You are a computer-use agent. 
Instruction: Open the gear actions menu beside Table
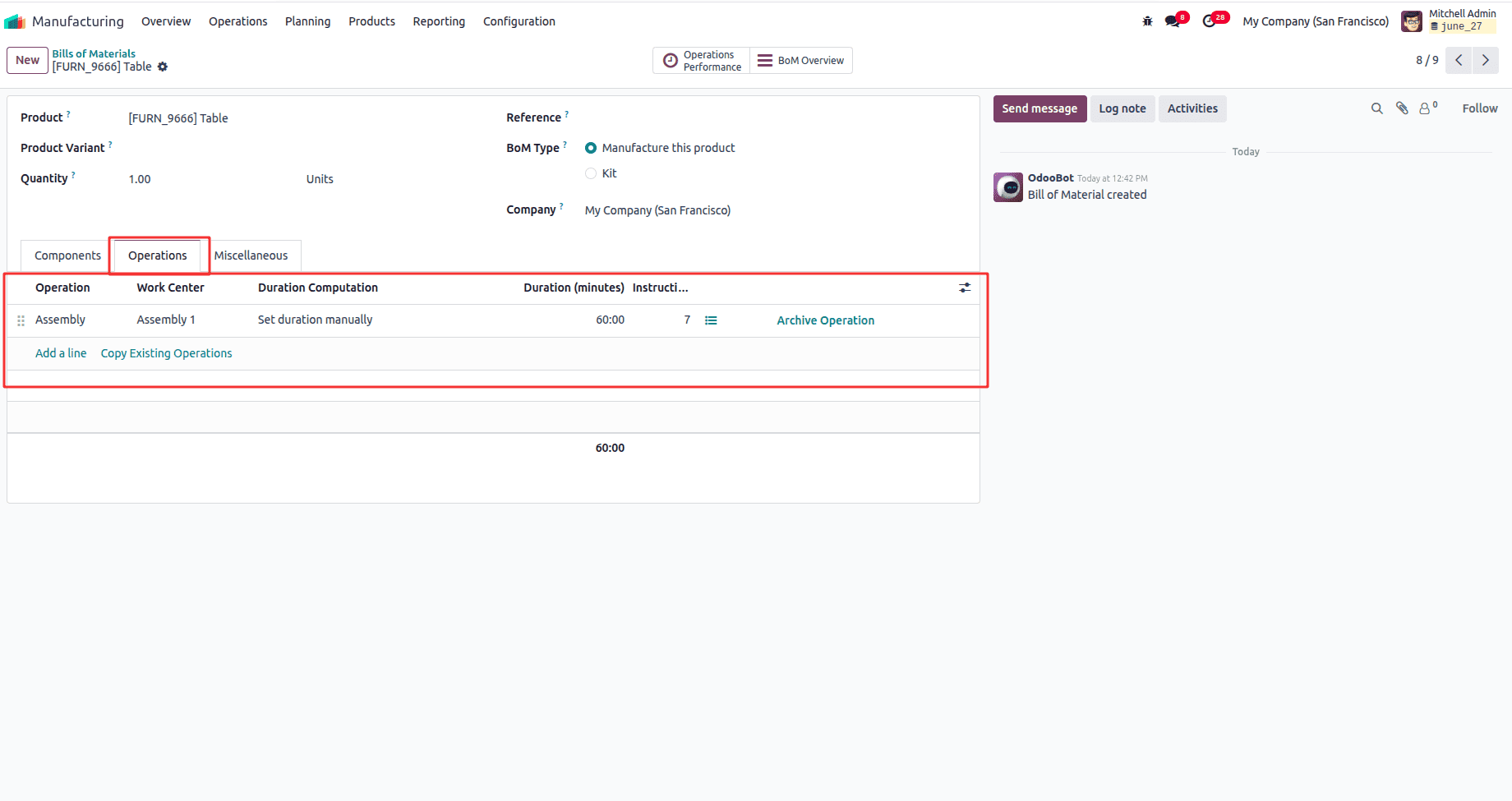point(163,67)
